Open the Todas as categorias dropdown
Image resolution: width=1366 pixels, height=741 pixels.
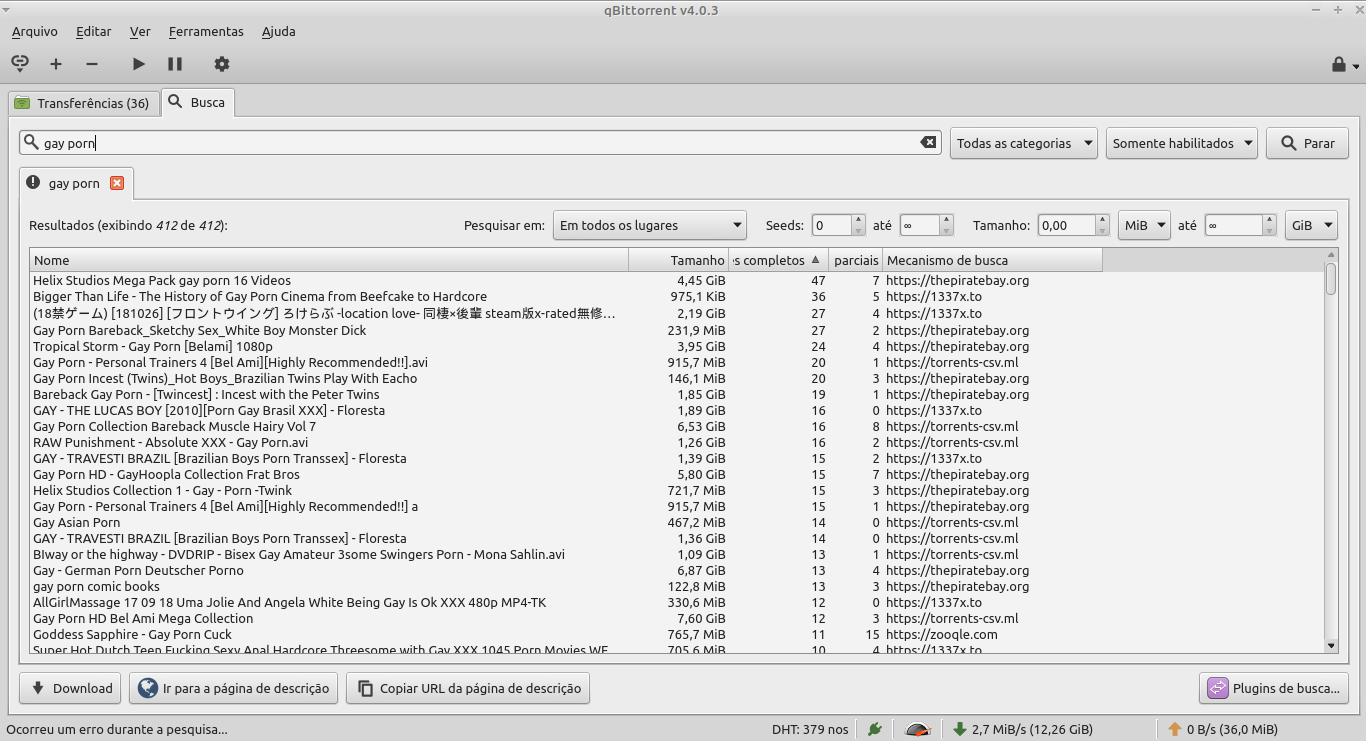tap(1022, 142)
